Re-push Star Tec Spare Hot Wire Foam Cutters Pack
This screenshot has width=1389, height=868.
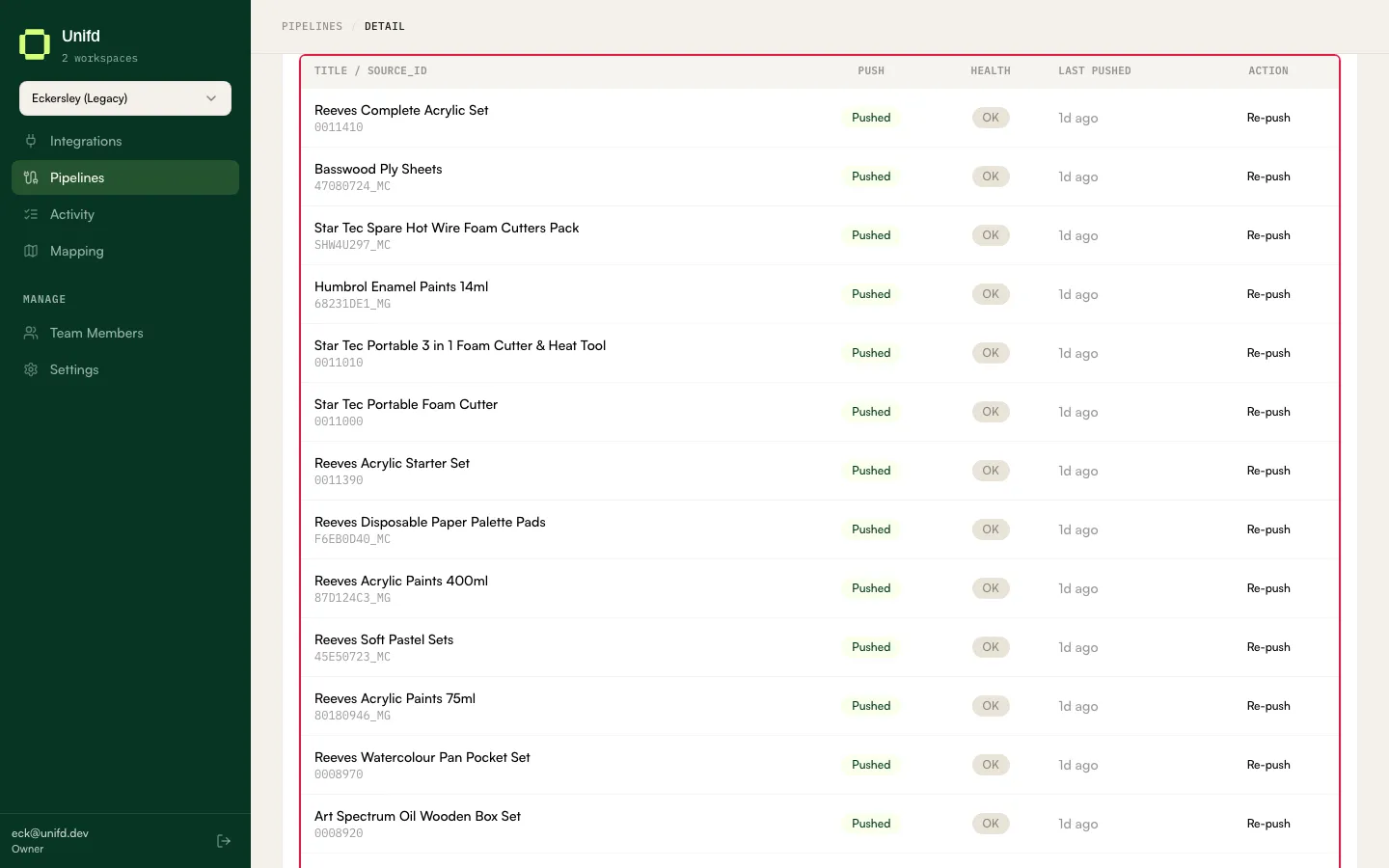[x=1268, y=235]
